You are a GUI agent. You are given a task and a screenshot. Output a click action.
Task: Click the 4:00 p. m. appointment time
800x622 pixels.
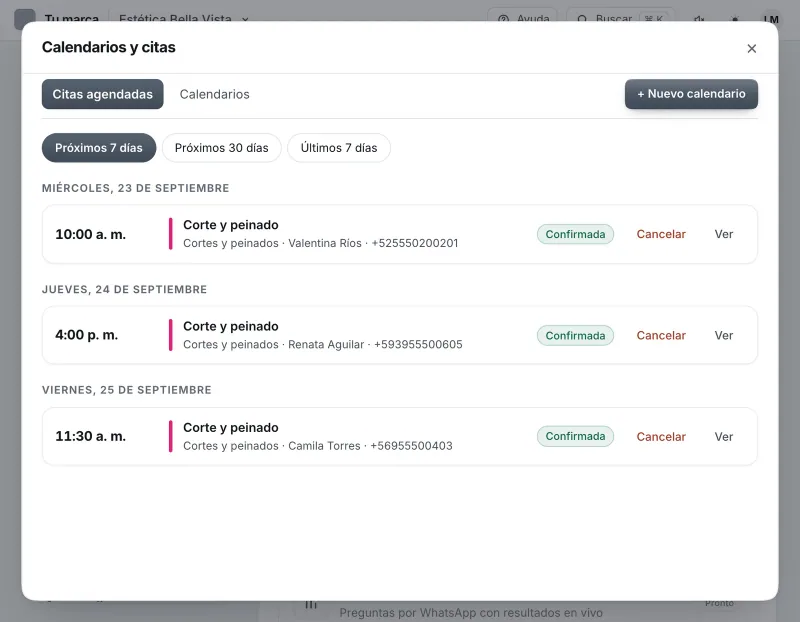click(x=87, y=335)
